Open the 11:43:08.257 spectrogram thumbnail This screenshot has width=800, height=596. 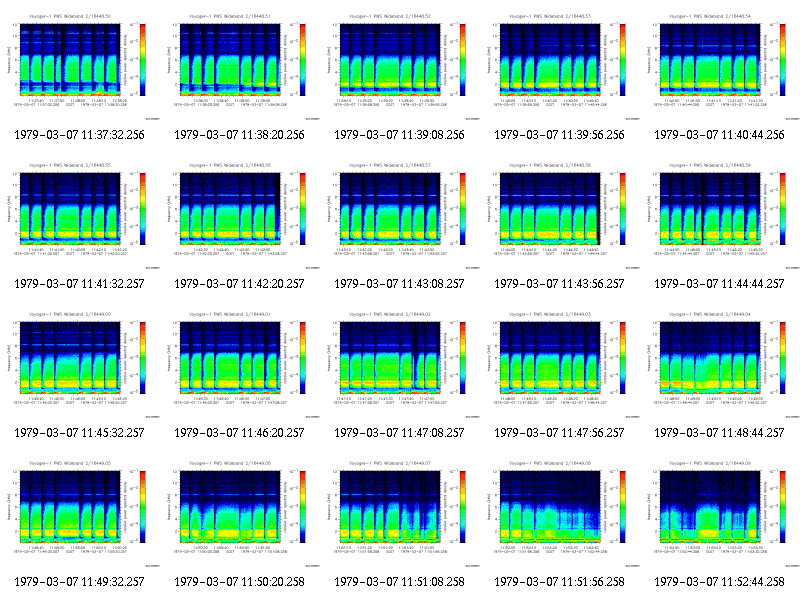pyautogui.click(x=400, y=215)
